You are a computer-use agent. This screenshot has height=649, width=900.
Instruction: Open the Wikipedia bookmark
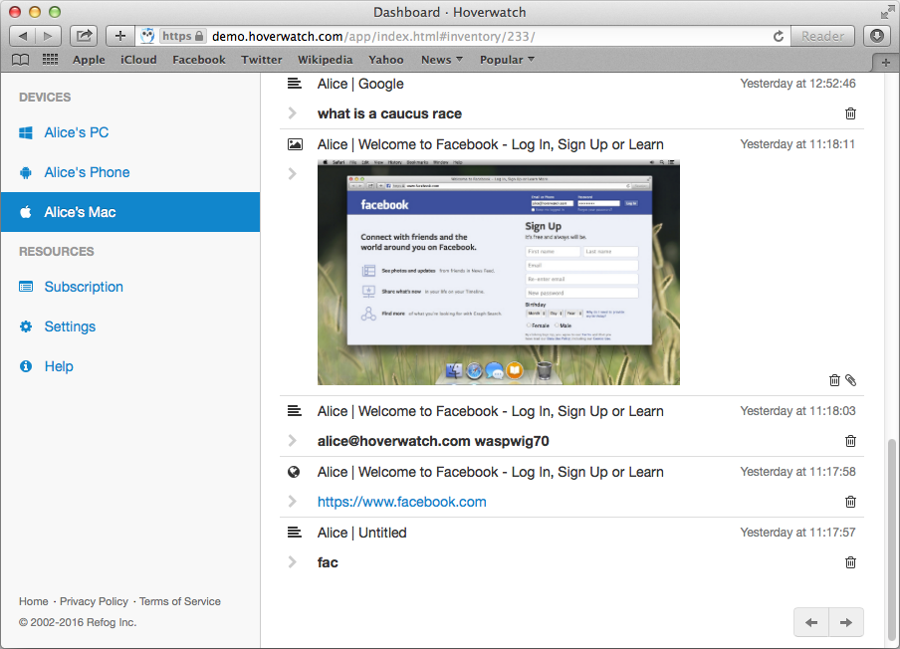325,60
